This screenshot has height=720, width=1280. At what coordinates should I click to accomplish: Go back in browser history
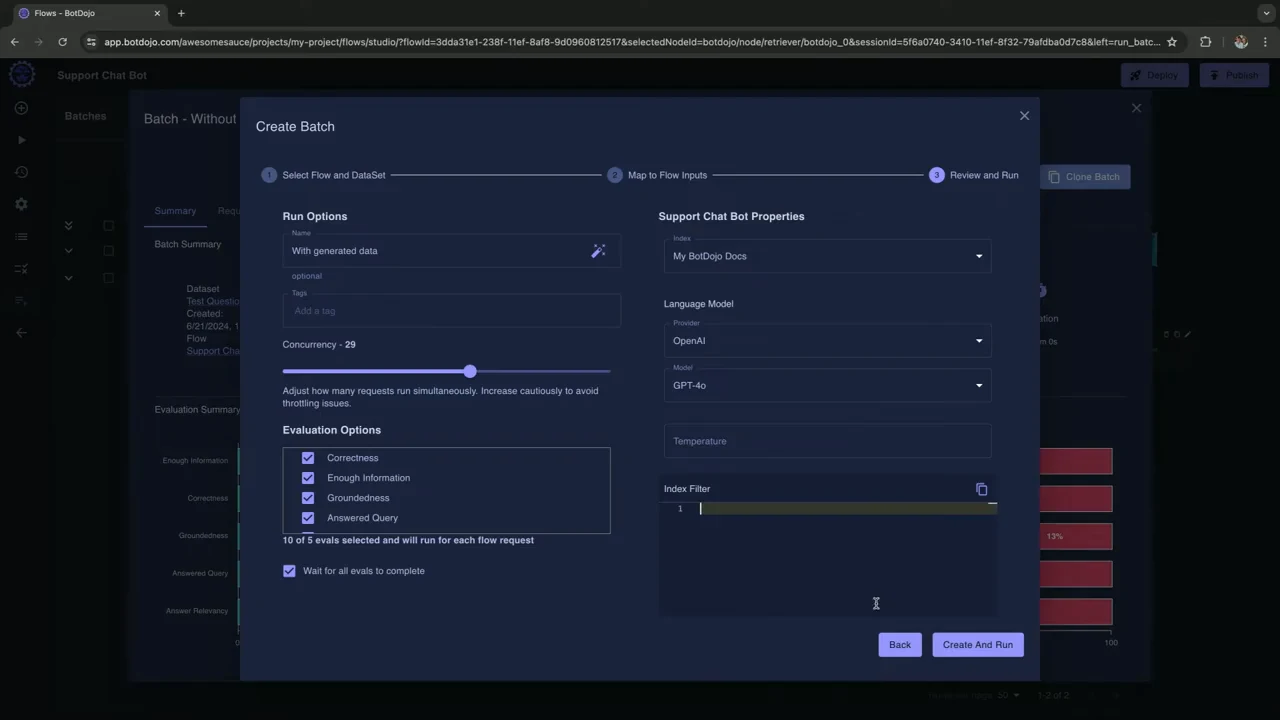click(14, 42)
